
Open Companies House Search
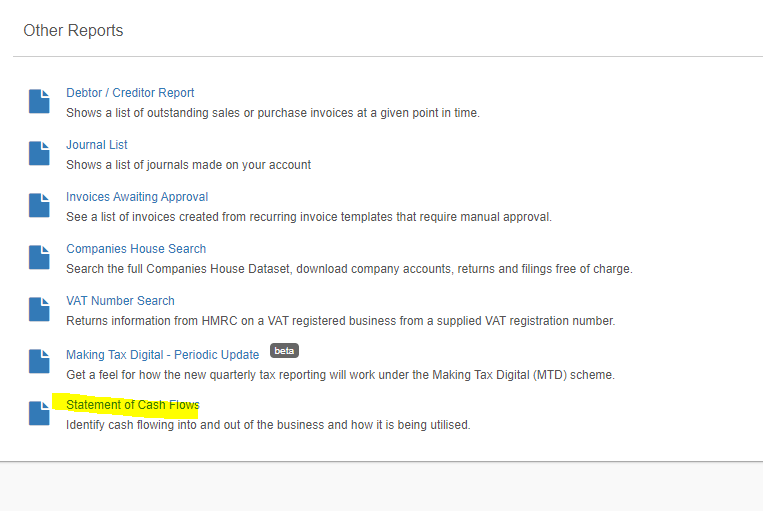(x=136, y=249)
